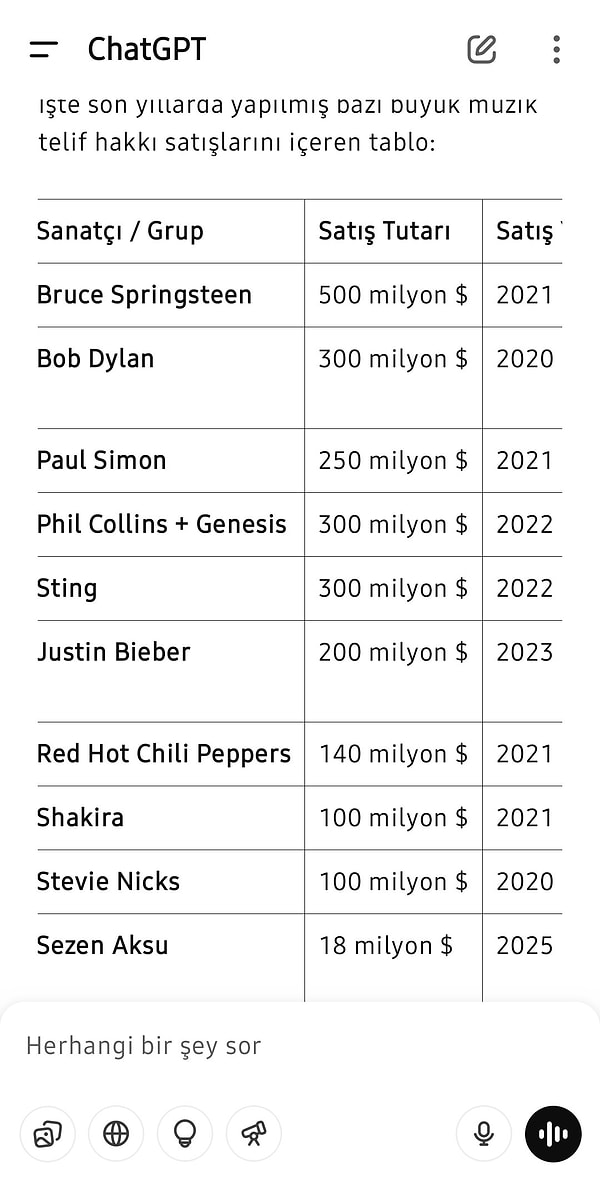The height and width of the screenshot is (1183, 600).
Task: Enable web search globe icon
Action: point(116,1133)
